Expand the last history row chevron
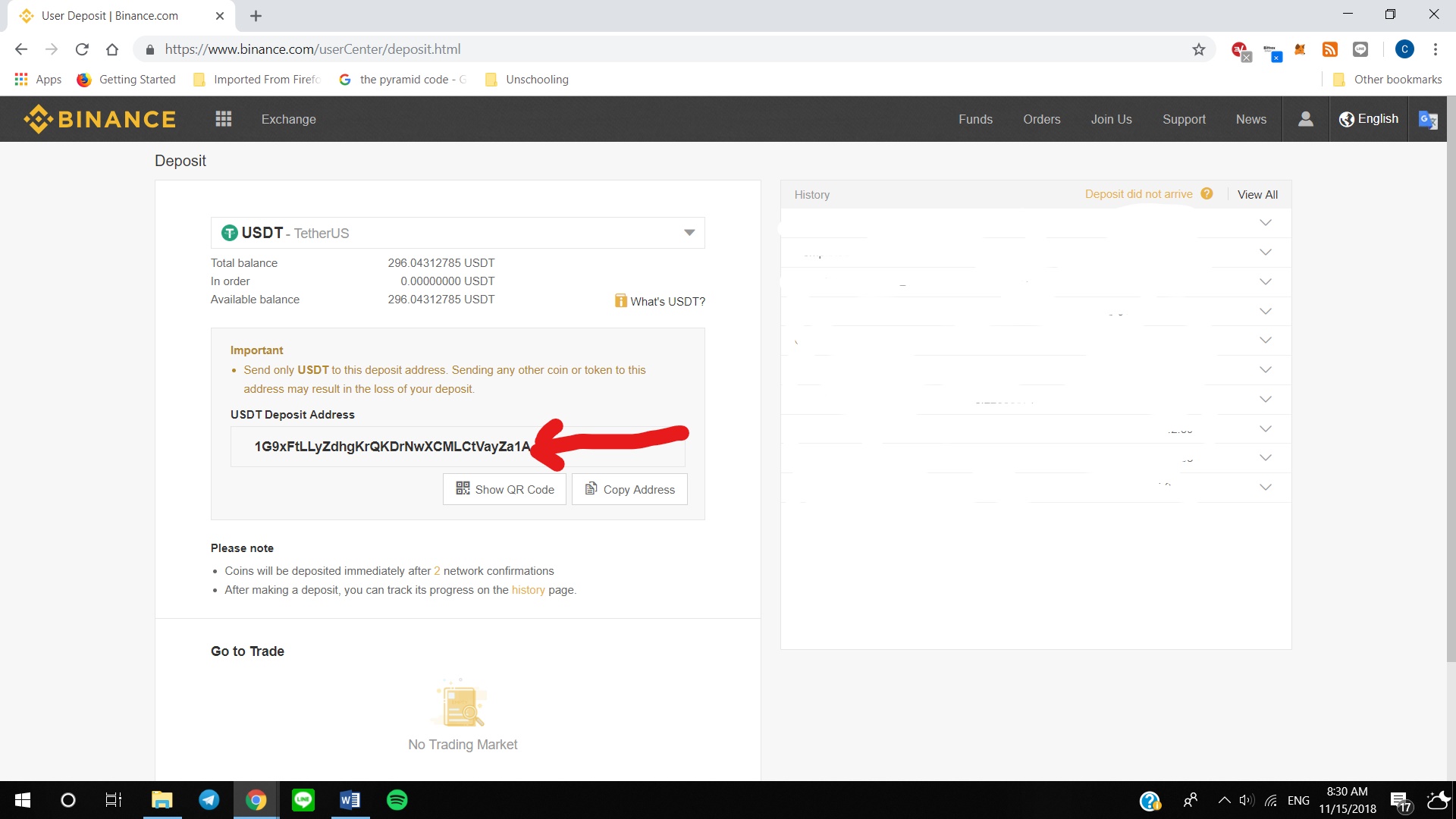 1265,488
